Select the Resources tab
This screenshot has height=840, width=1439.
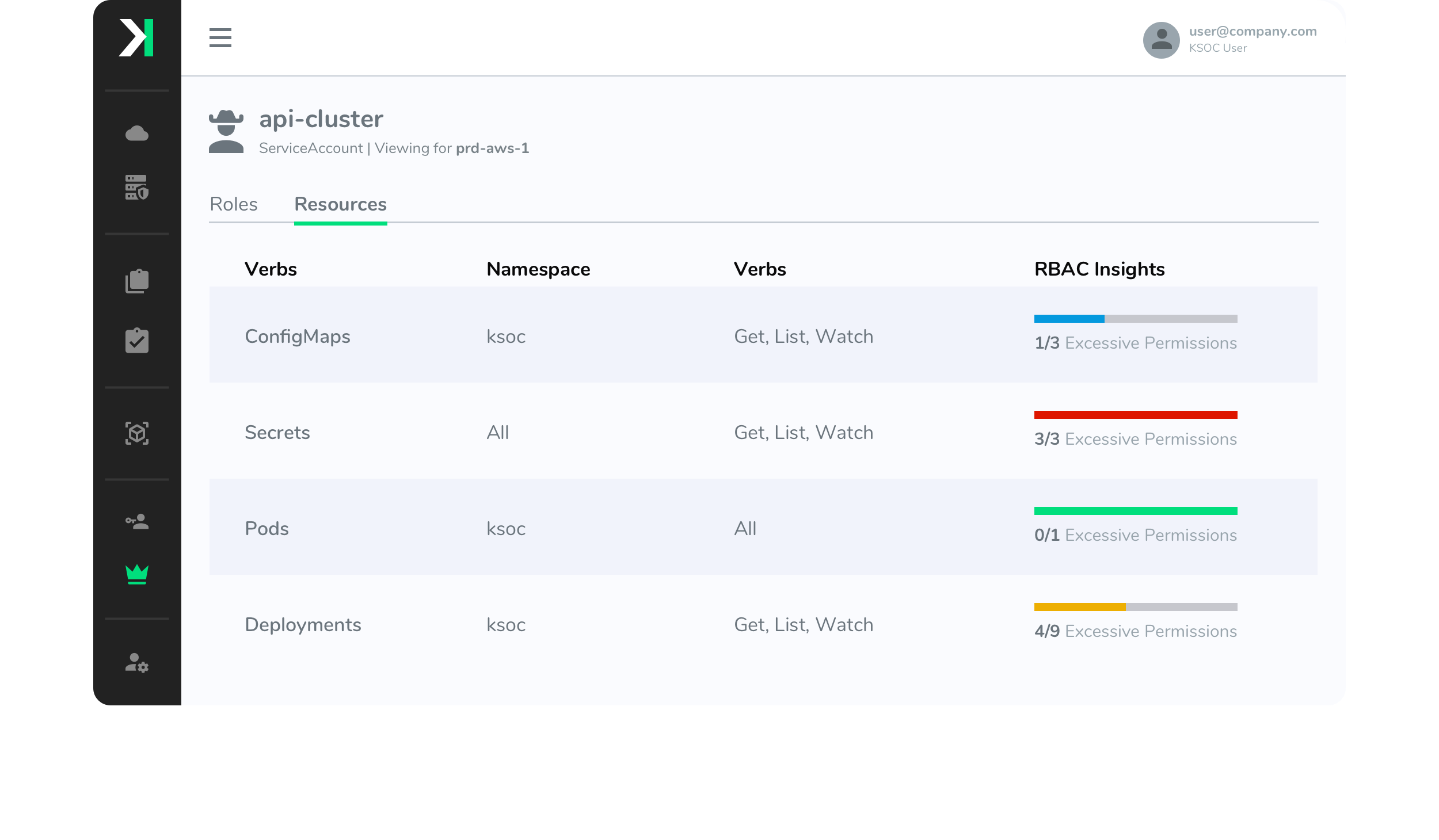coord(341,204)
